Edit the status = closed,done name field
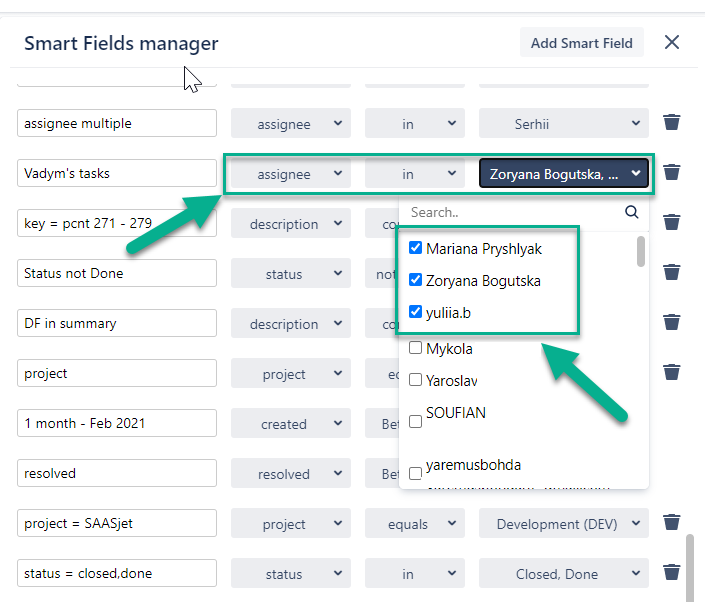The height and width of the screenshot is (602, 705). coord(117,573)
